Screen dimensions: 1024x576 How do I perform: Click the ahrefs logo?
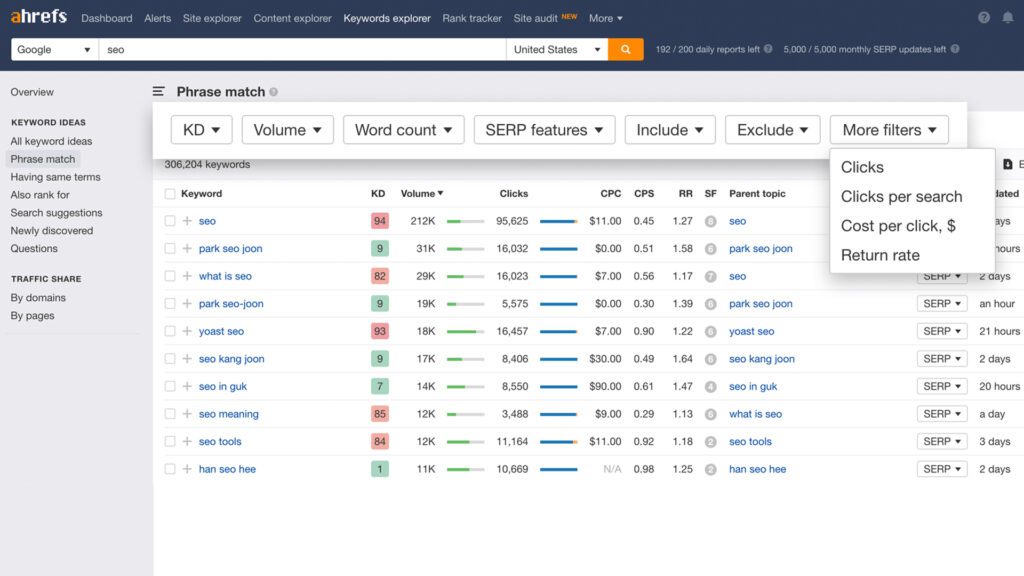pos(39,16)
